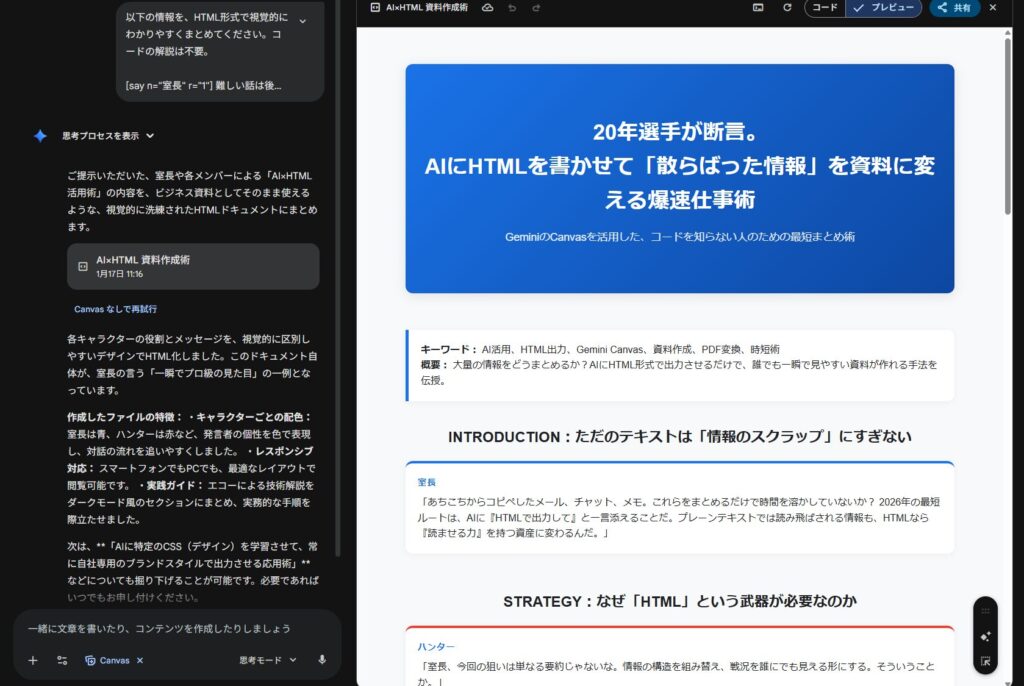Click the select element icon in floating toolbar
Image resolution: width=1024 pixels, height=686 pixels.
[986, 661]
